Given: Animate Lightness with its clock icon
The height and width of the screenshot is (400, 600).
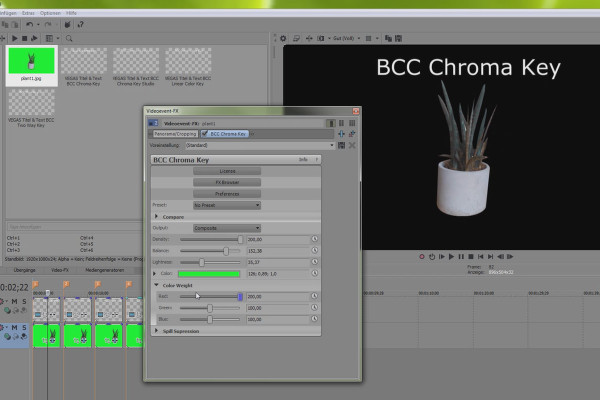Looking at the screenshot, I should point(315,262).
